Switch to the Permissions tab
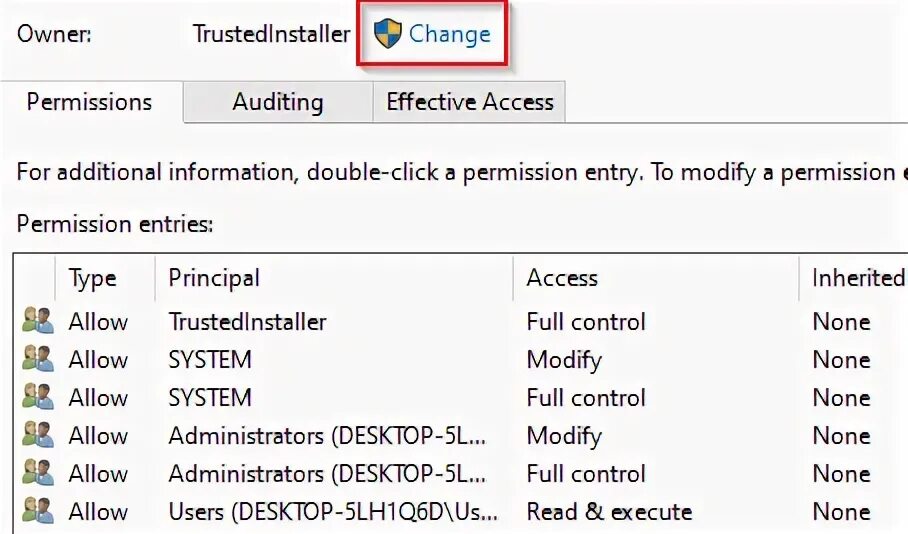 [x=91, y=103]
